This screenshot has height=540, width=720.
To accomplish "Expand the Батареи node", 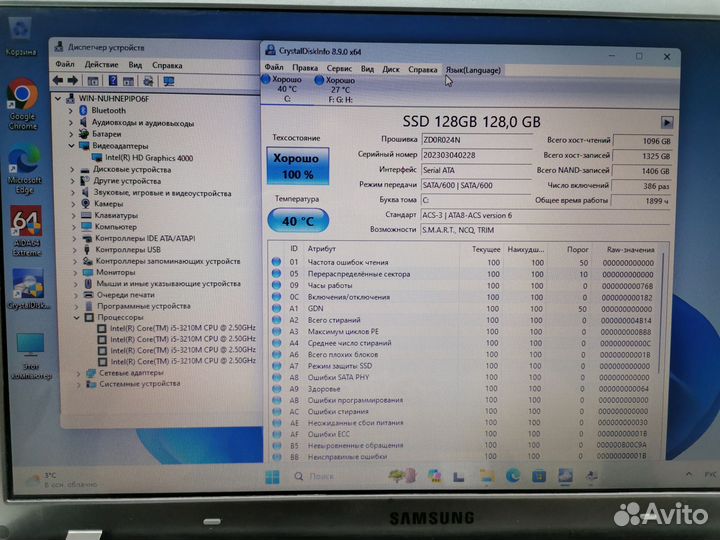I will coord(71,134).
